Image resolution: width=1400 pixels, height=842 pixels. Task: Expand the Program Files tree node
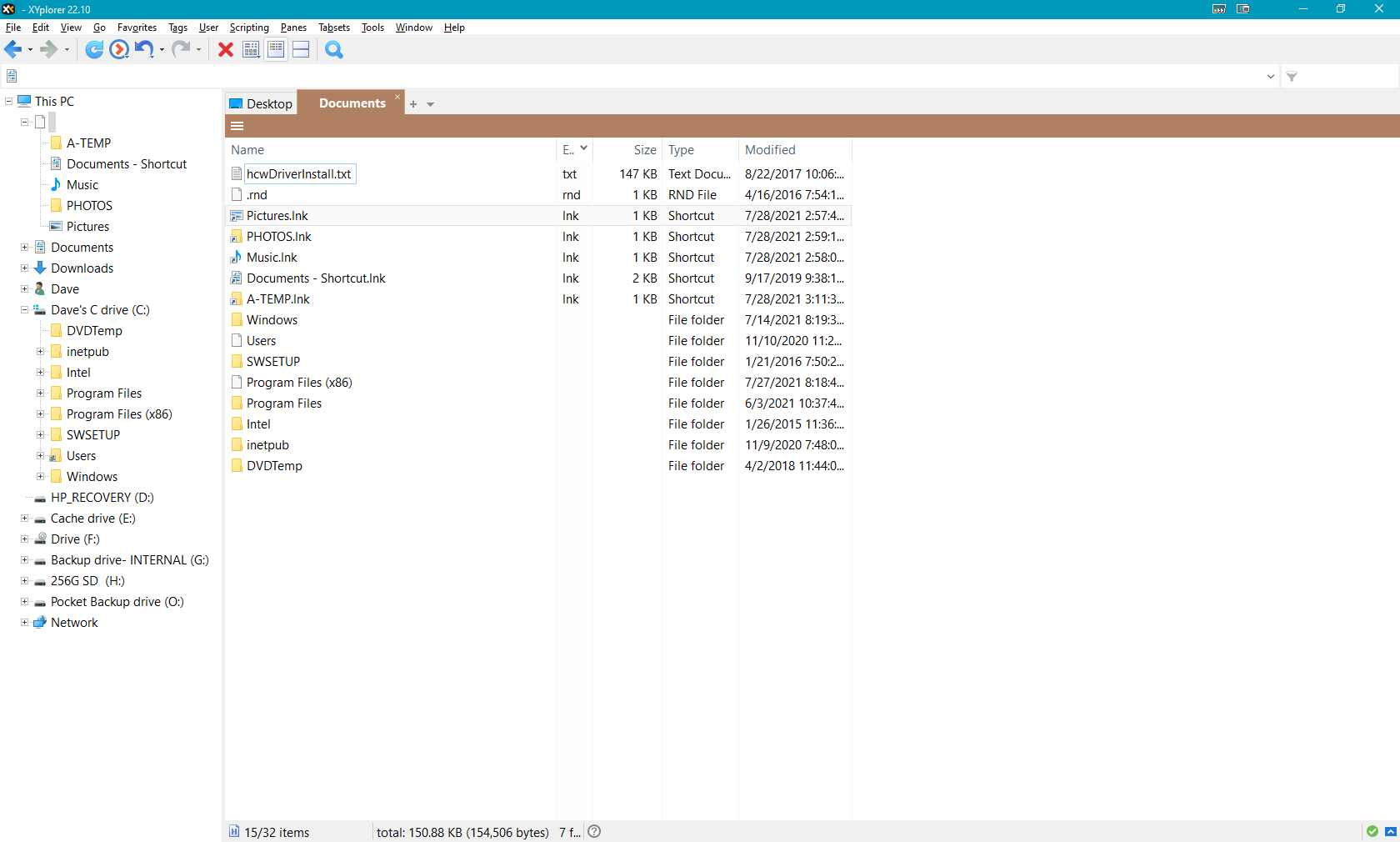[x=40, y=393]
